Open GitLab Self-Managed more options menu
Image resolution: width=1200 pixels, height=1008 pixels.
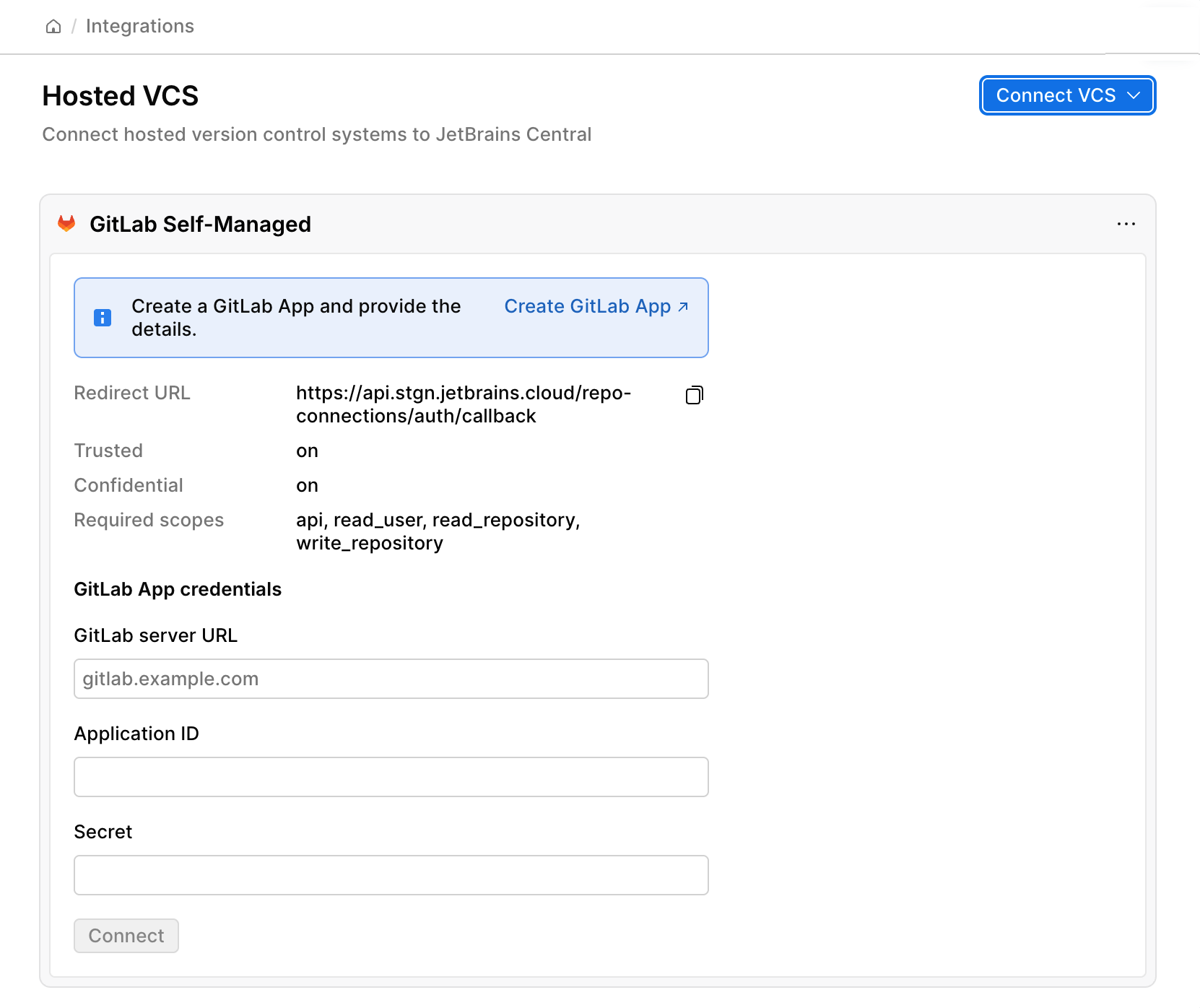pyautogui.click(x=1126, y=224)
